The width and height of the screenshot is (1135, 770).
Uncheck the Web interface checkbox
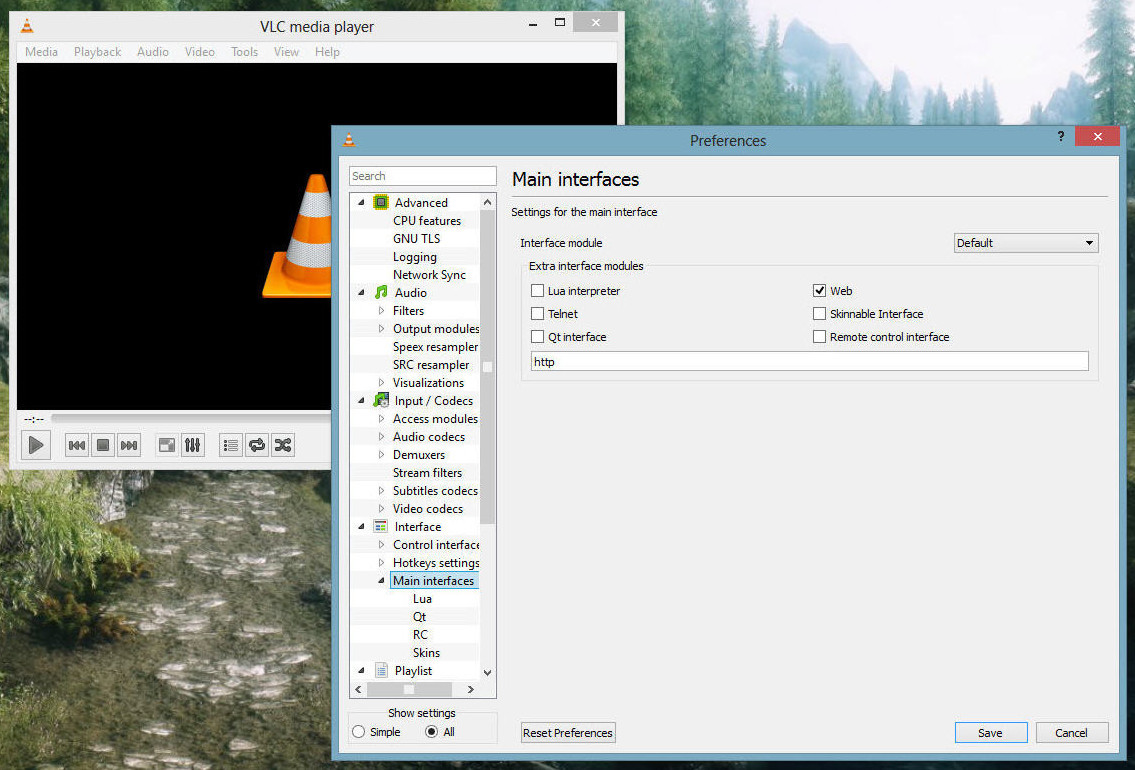click(819, 291)
